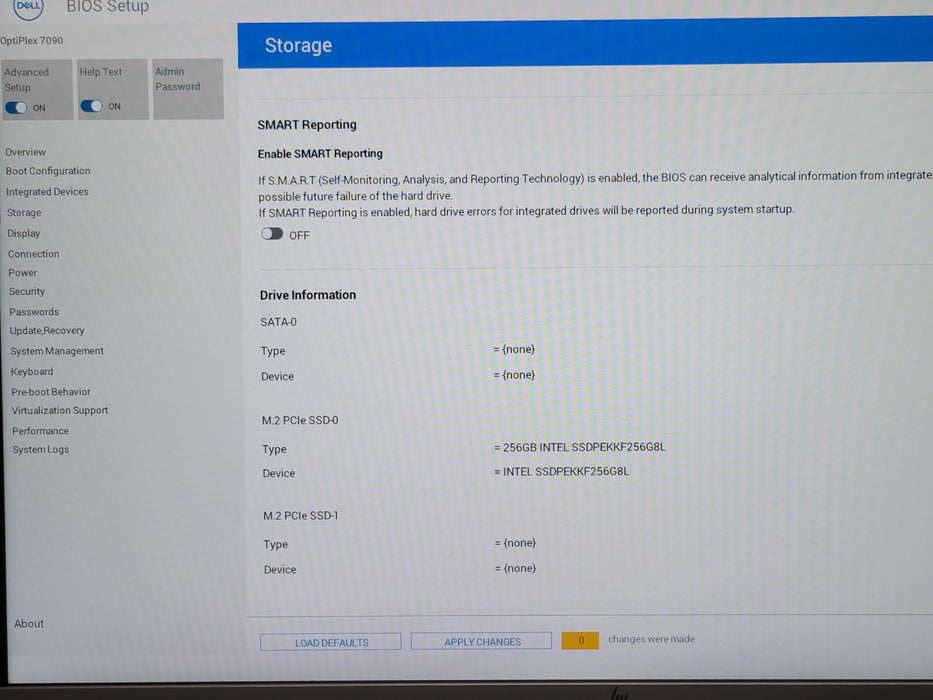Click the SATA-0 Type {none} value
Image resolution: width=933 pixels, height=700 pixels.
(x=514, y=349)
